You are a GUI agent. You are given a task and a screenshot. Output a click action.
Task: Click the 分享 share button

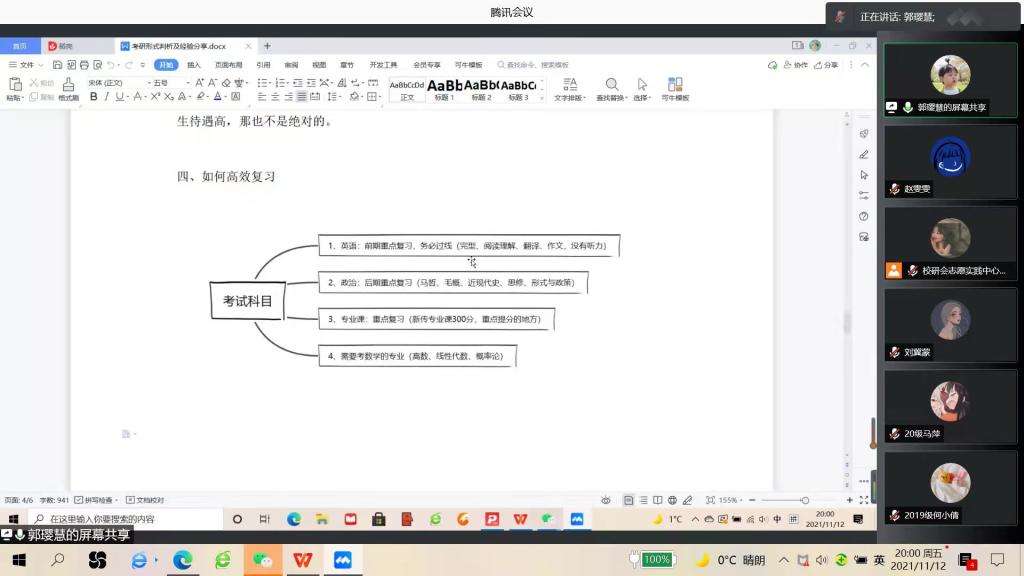click(x=826, y=65)
